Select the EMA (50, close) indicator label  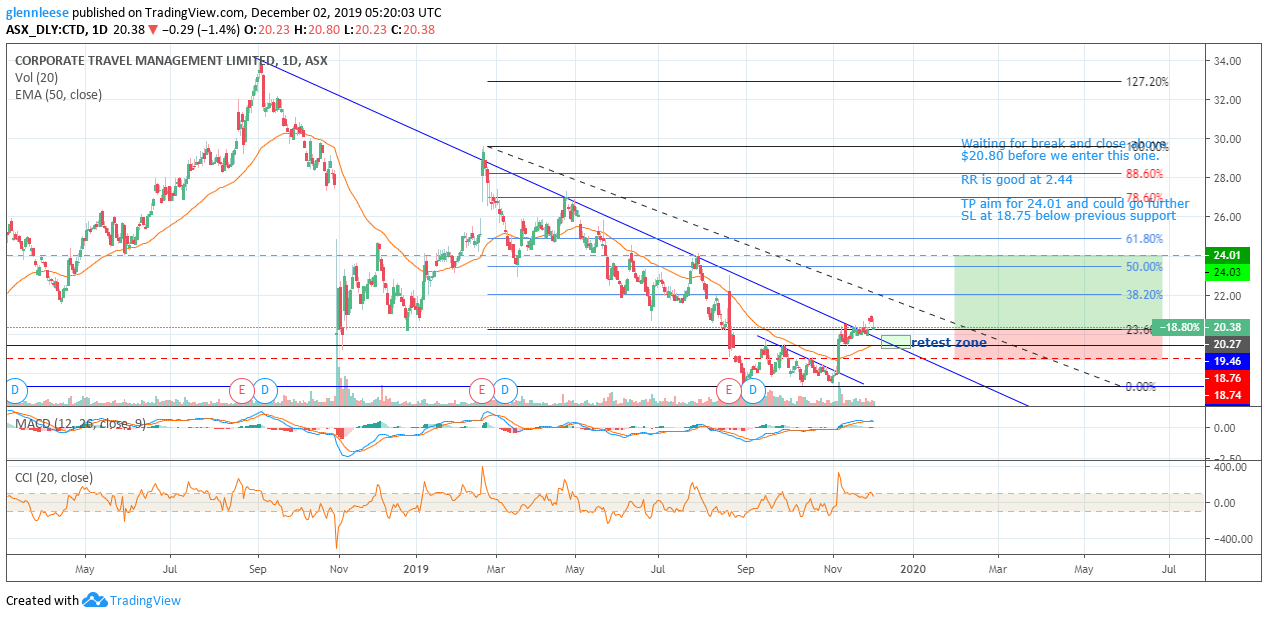58,95
